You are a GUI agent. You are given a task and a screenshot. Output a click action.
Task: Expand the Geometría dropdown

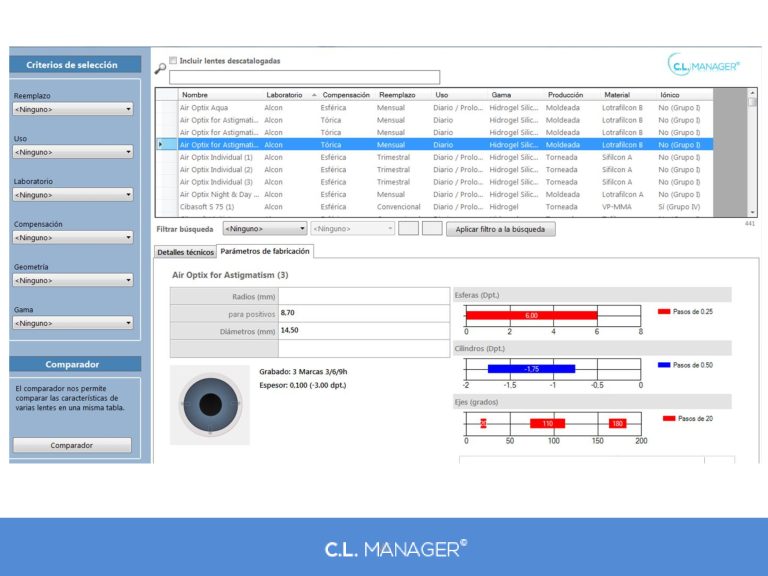[x=73, y=280]
